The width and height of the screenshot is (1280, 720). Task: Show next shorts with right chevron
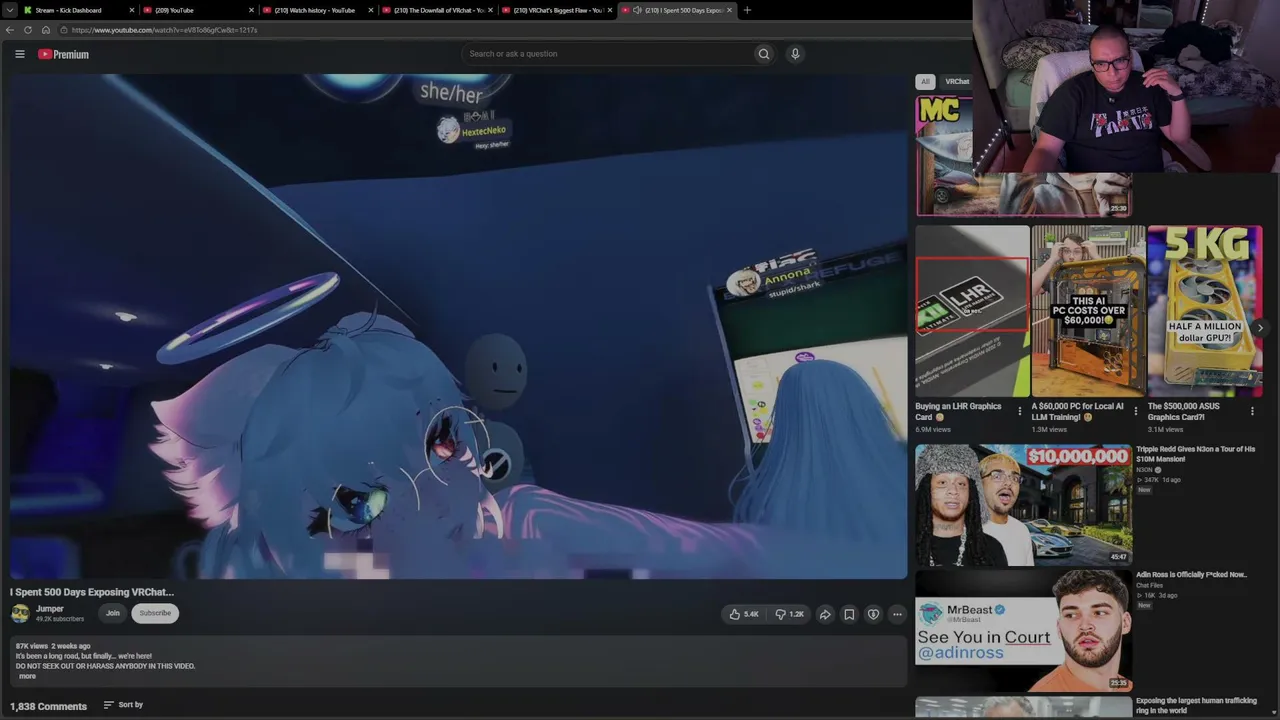(x=1260, y=328)
